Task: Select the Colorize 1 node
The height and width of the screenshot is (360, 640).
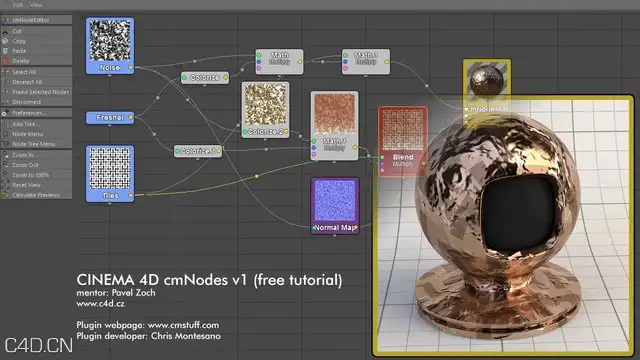Action: coord(198,151)
